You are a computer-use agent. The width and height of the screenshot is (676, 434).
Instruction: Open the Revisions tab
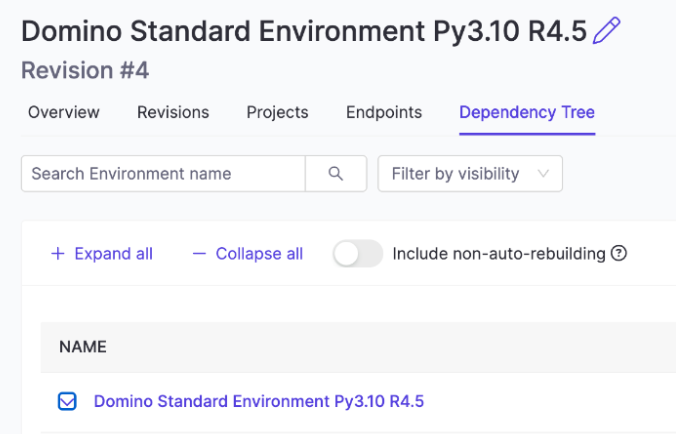tap(173, 112)
